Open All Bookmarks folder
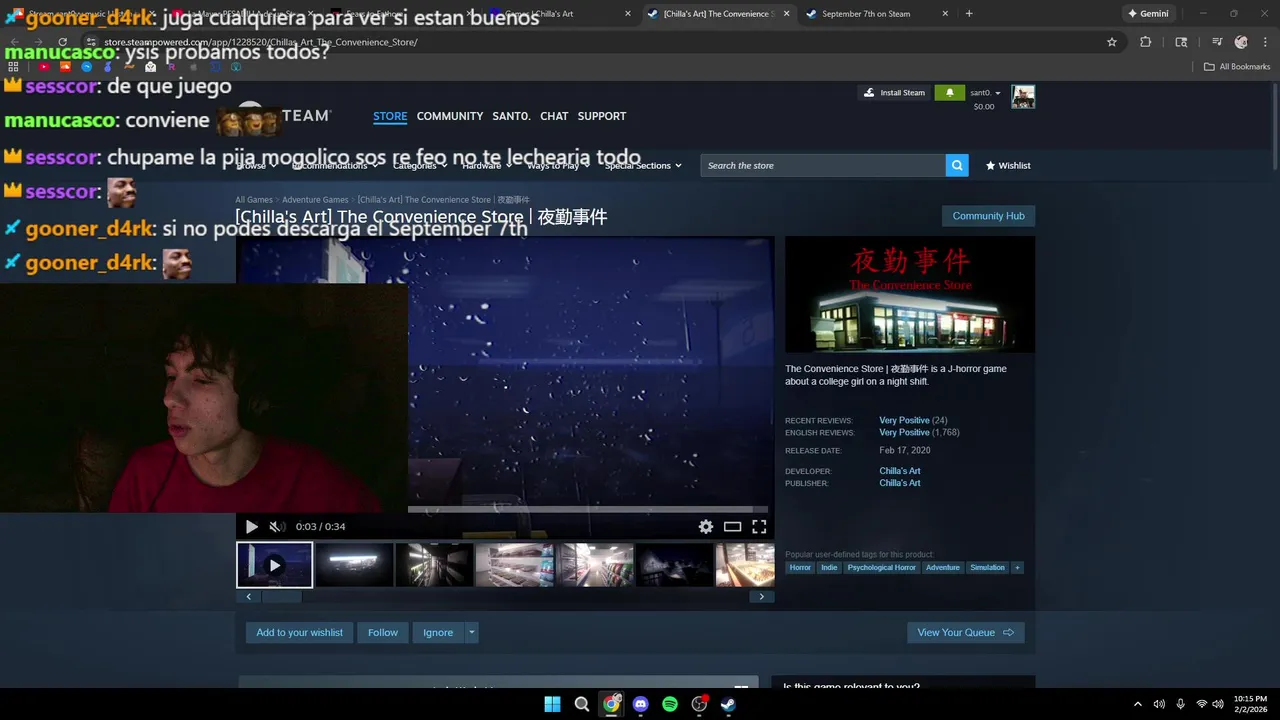 coord(1237,67)
